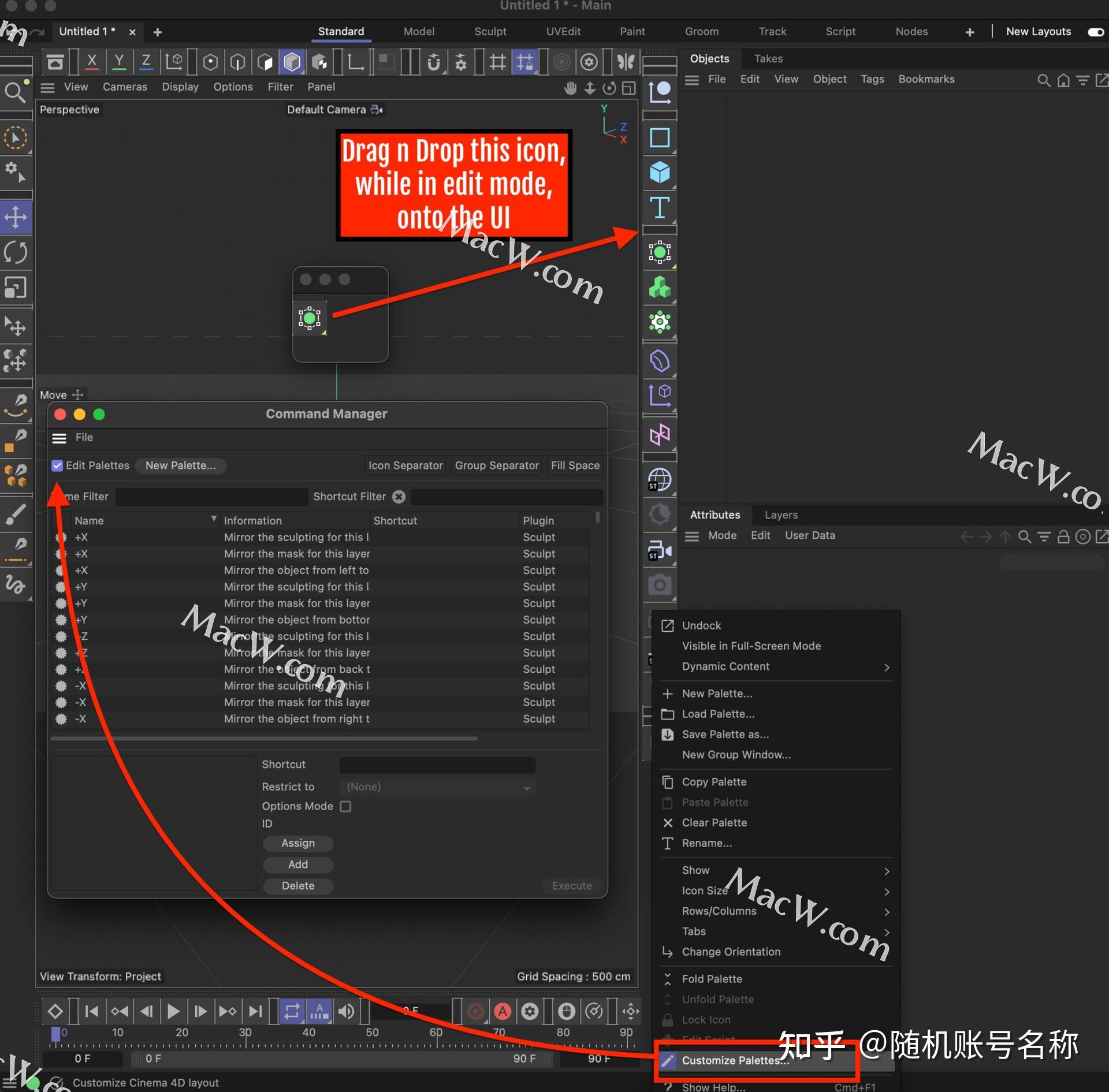Select the Rotate tool in left toolbar

[16, 252]
